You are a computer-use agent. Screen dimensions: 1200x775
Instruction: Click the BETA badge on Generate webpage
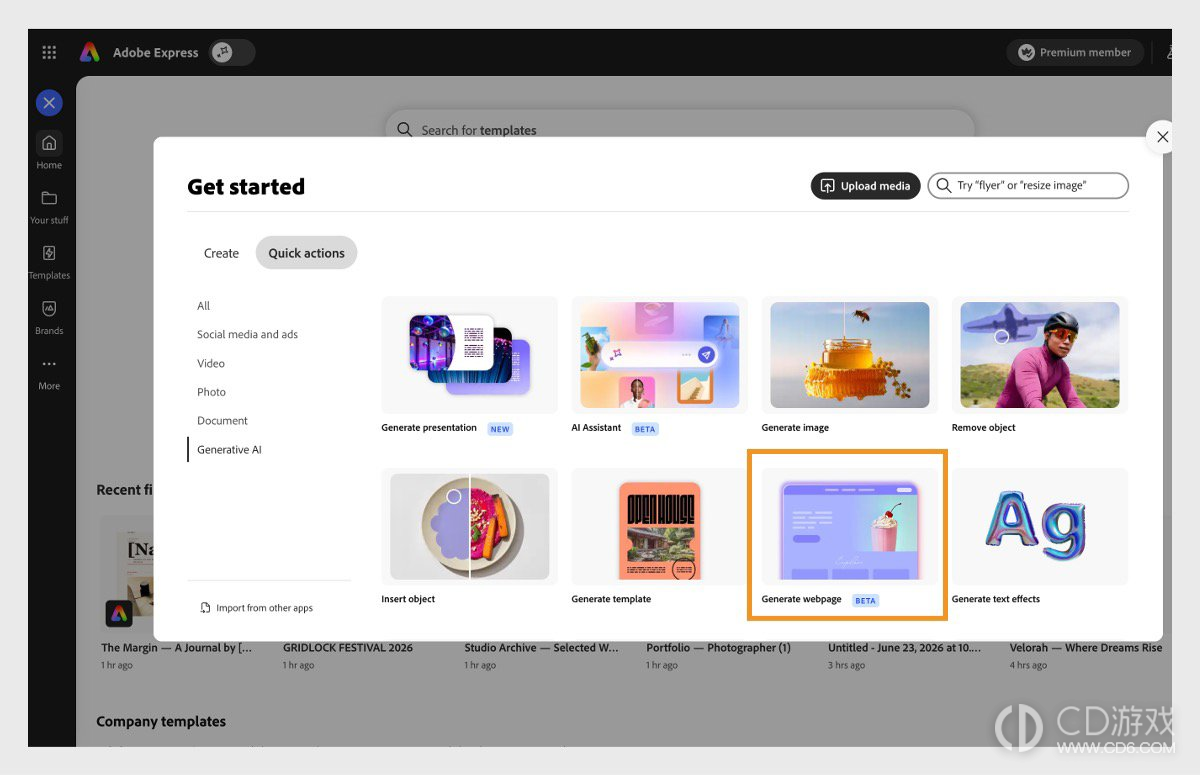click(x=865, y=601)
